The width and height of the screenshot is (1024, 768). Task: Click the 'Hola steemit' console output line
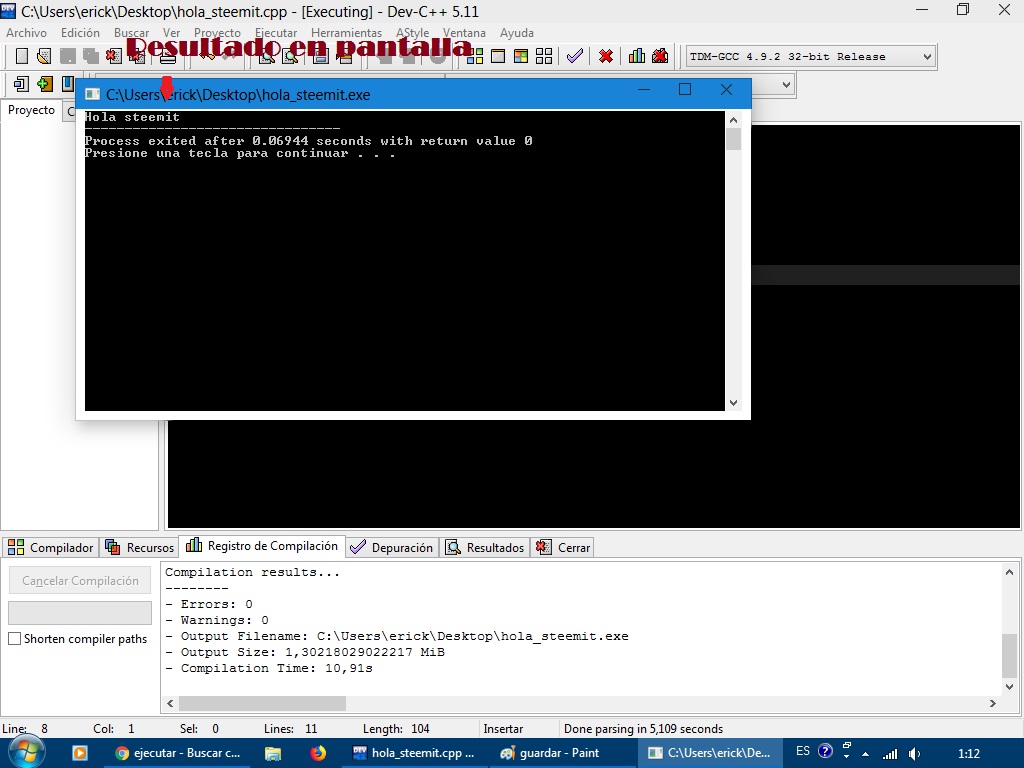click(x=132, y=117)
